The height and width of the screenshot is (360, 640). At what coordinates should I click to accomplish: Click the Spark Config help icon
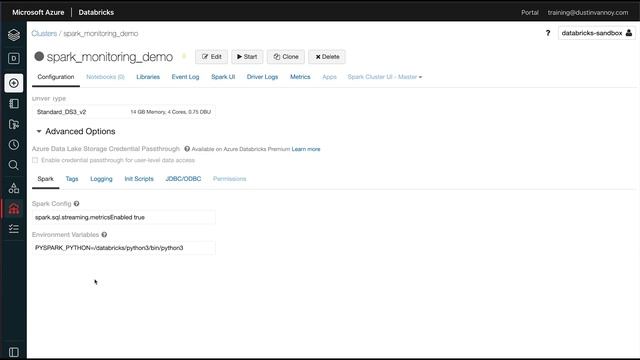pos(76,203)
